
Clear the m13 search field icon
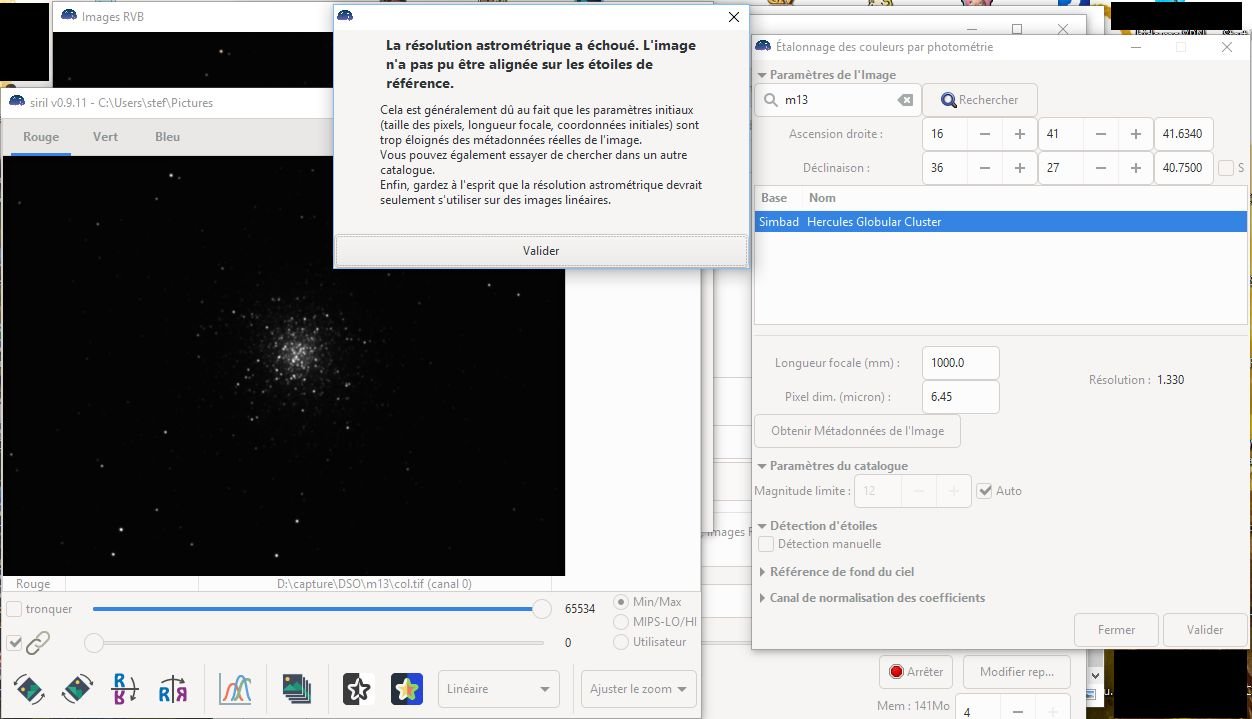[x=904, y=100]
